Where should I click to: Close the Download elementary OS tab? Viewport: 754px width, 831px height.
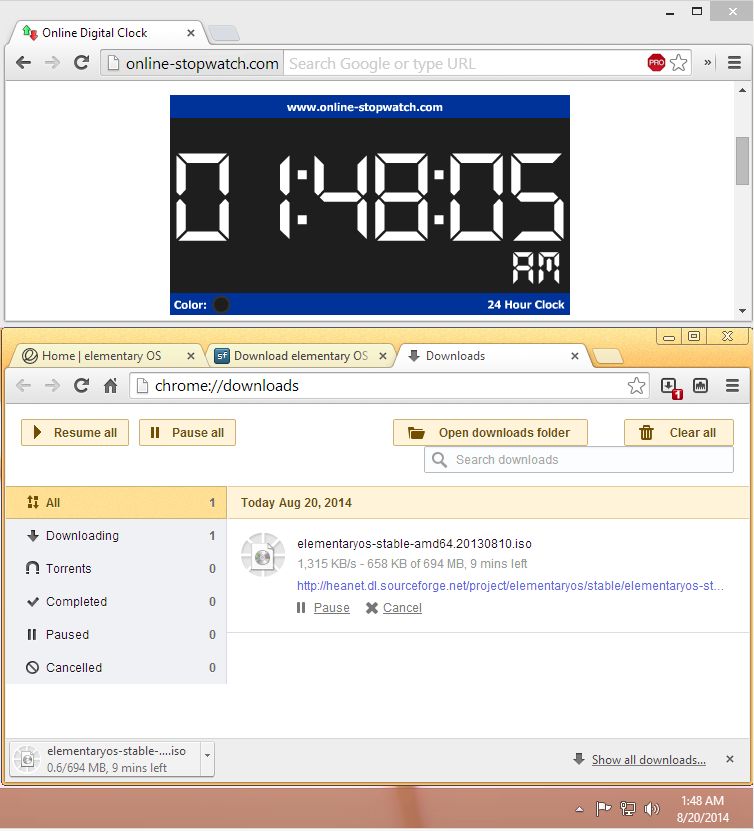click(383, 356)
